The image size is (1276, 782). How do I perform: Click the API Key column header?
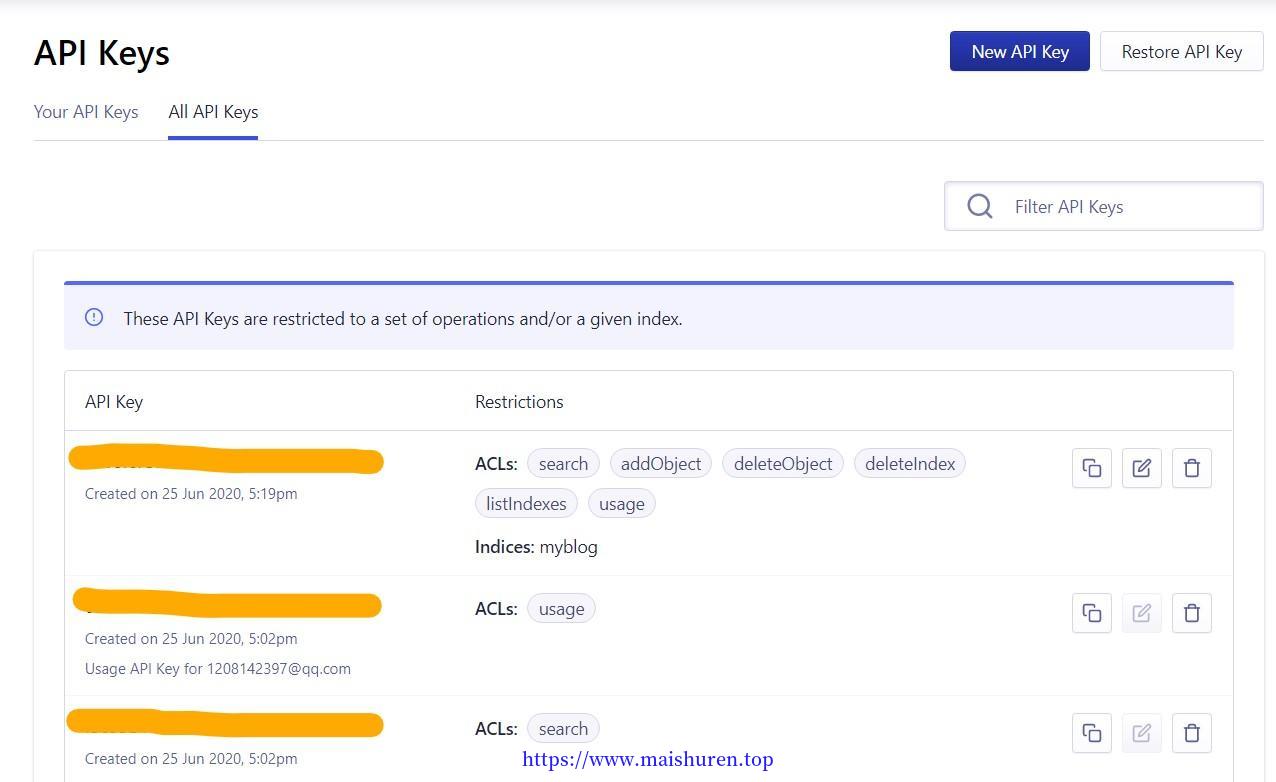point(114,402)
